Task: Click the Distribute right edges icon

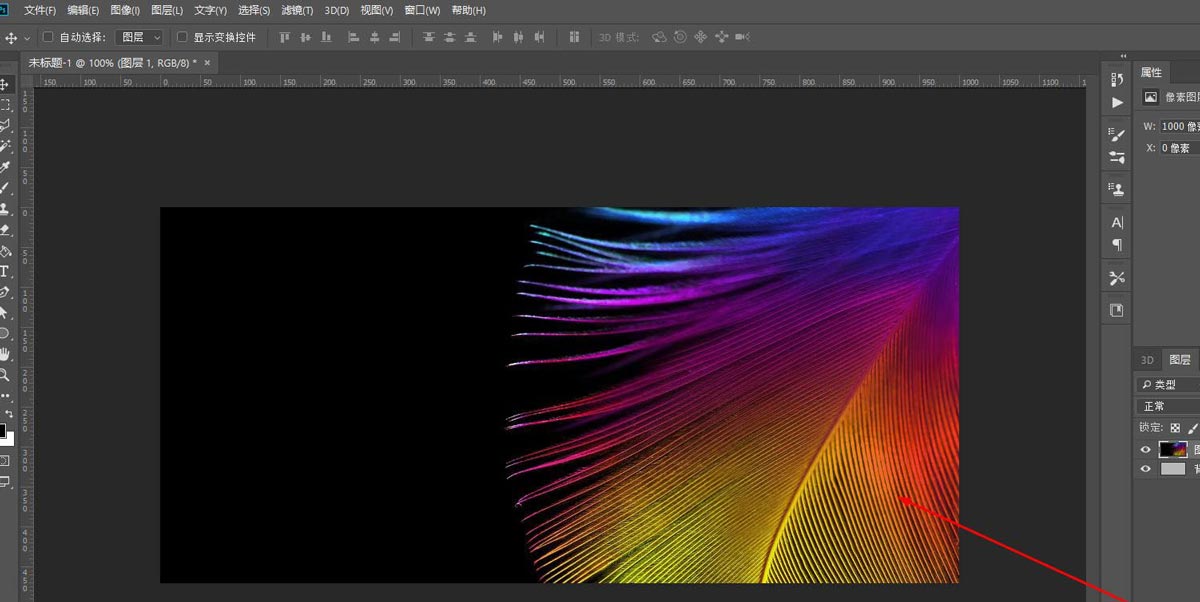Action: pos(540,37)
